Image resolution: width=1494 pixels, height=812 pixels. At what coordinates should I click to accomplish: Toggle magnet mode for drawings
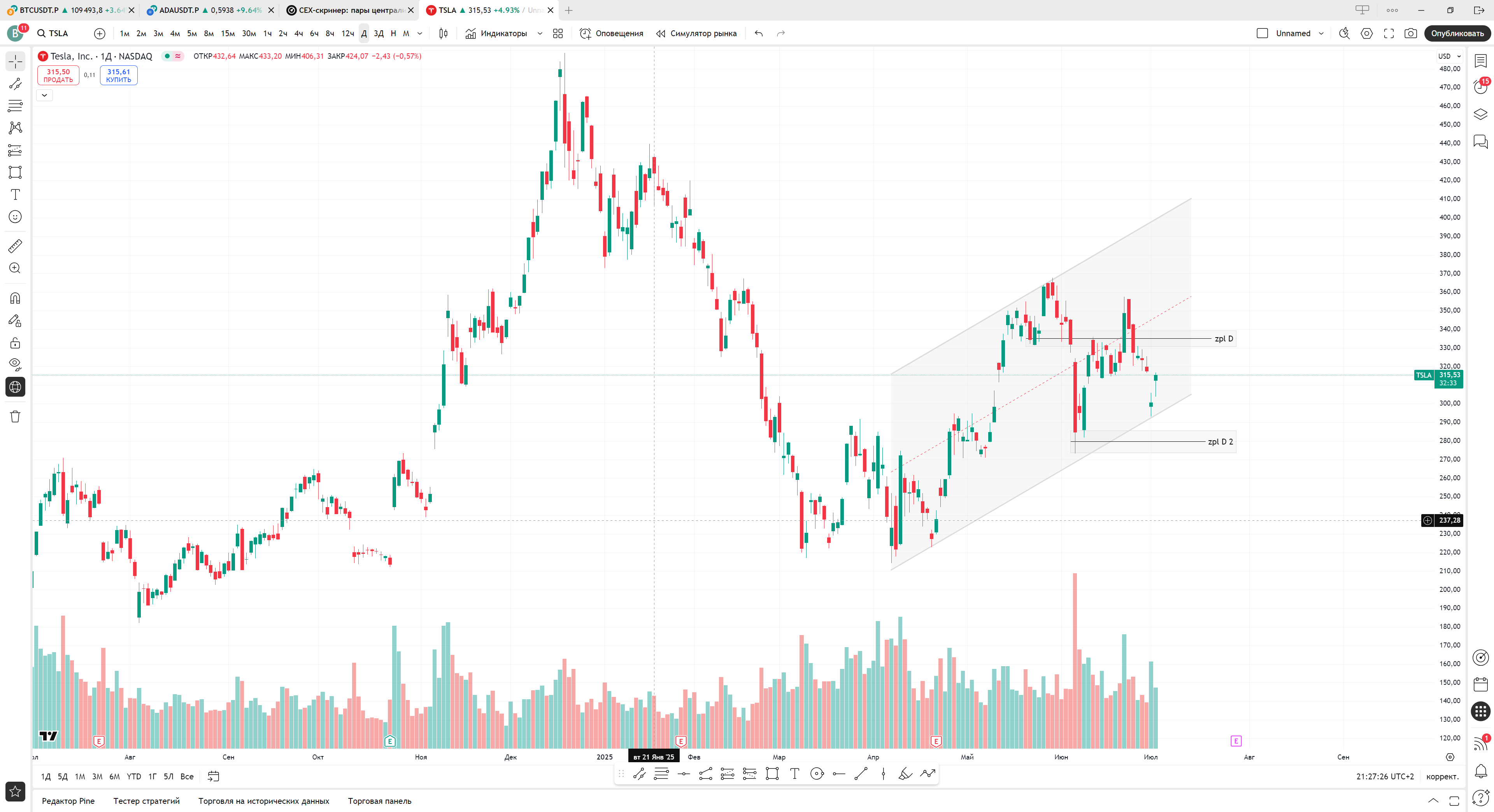[15, 298]
